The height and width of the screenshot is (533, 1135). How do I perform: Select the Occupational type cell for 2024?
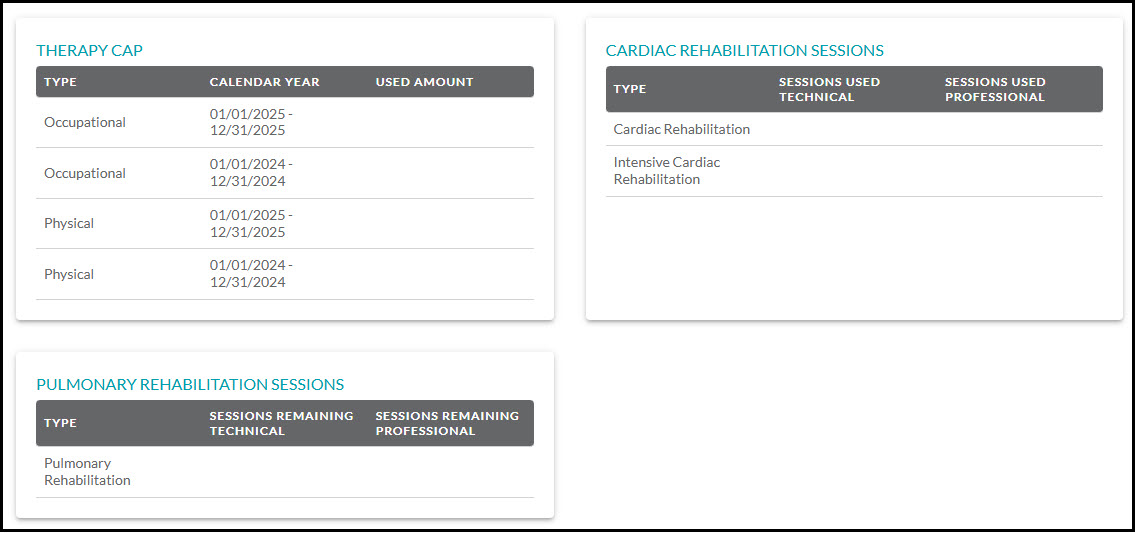[x=85, y=173]
